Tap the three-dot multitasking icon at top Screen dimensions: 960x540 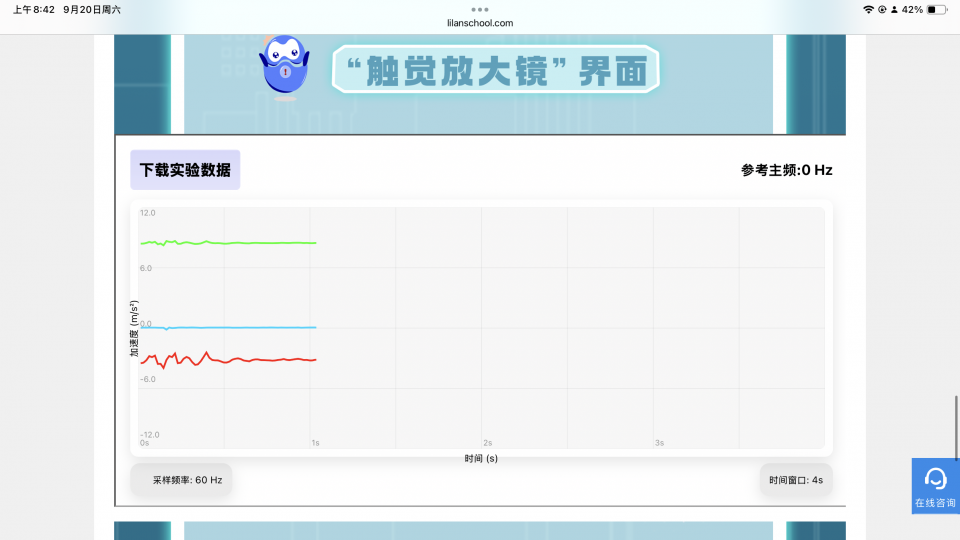pos(480,8)
